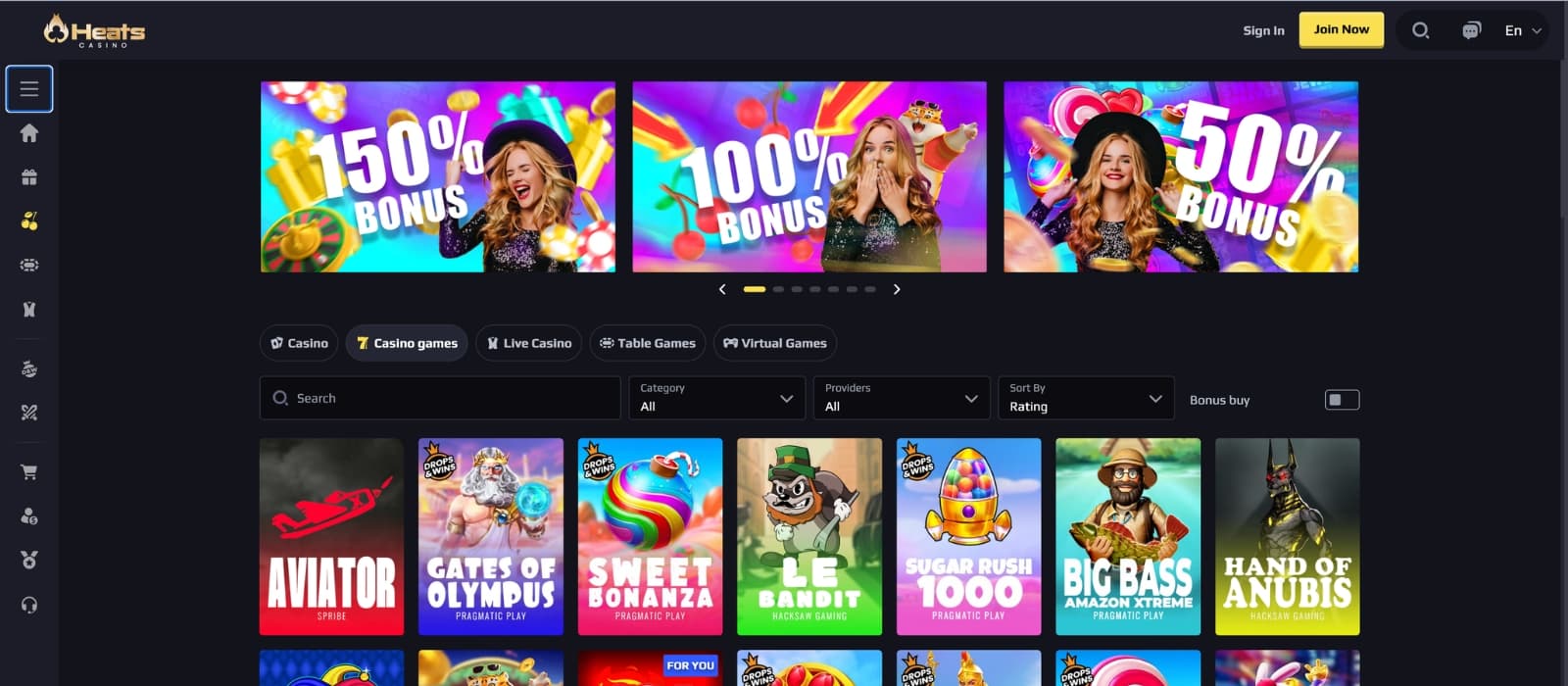Click the next banner arrow
This screenshot has width=1568, height=686.
(x=897, y=289)
